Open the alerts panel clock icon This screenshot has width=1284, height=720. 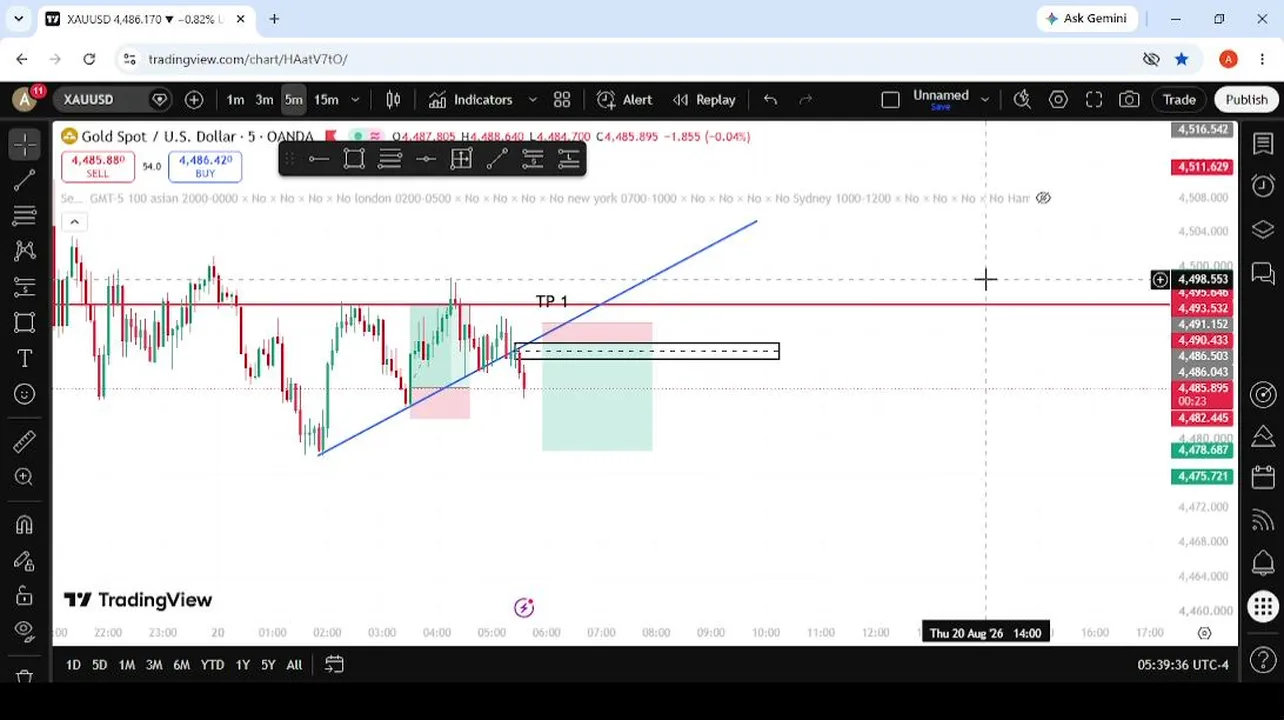coord(1262,186)
